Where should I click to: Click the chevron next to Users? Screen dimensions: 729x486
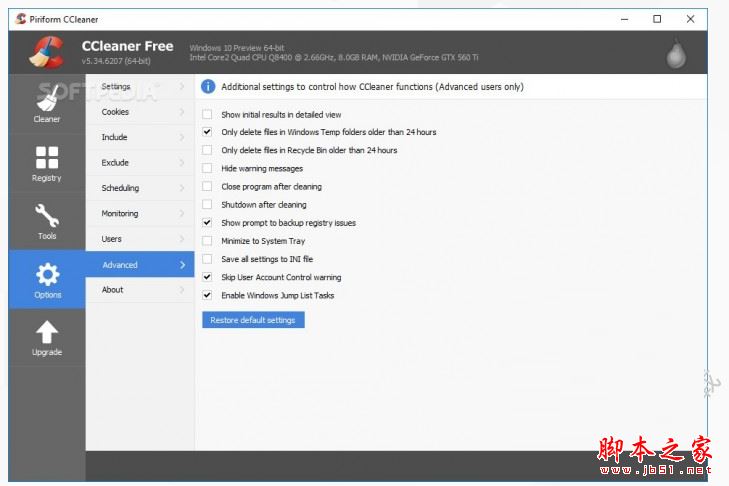(182, 239)
